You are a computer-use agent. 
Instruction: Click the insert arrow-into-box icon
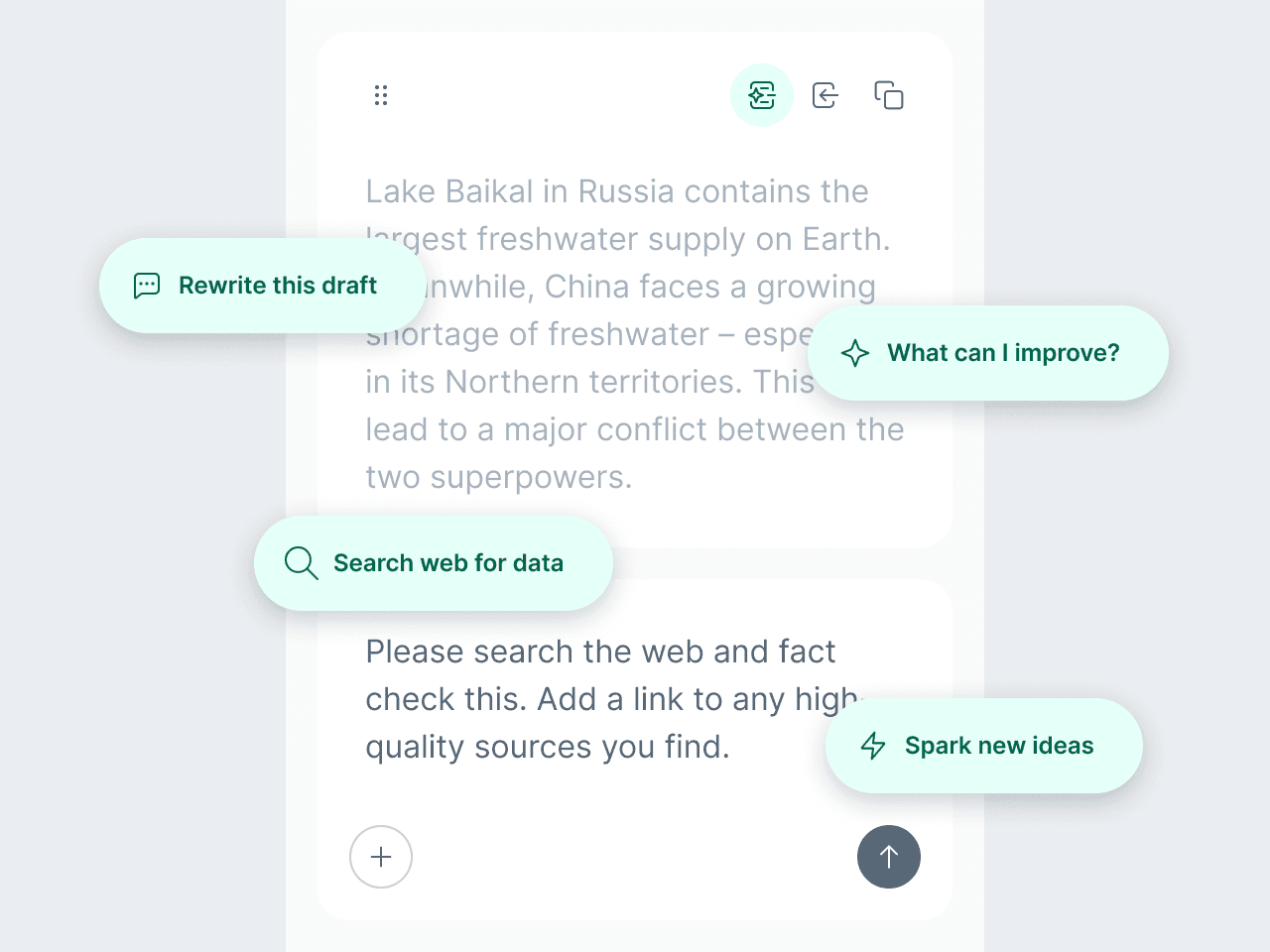[825, 95]
